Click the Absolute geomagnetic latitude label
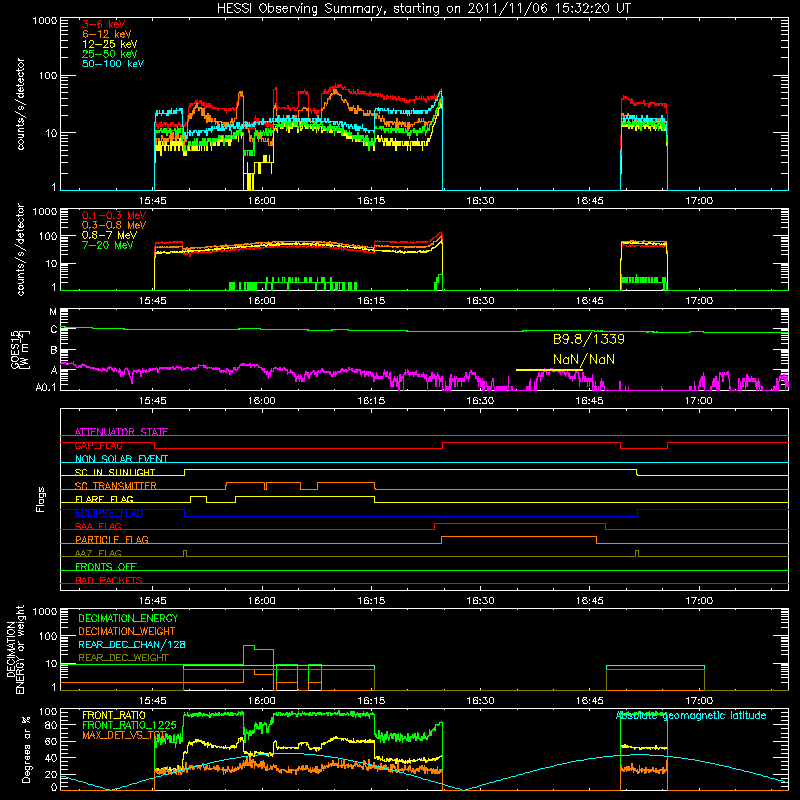The height and width of the screenshot is (800, 800). 691,716
